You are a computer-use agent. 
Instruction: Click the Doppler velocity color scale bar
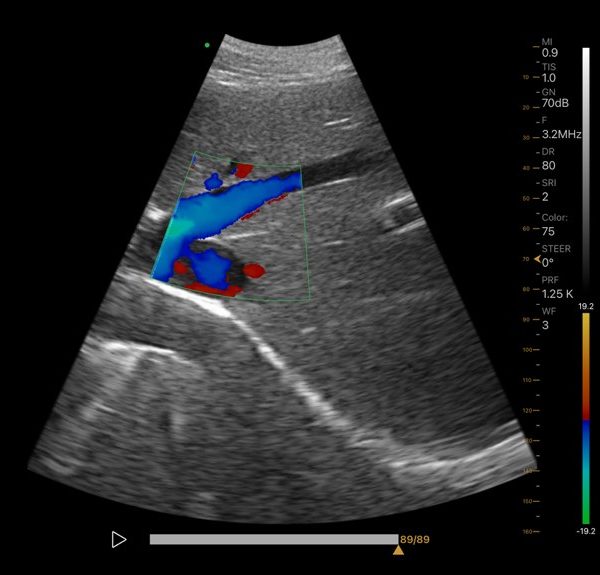[586, 420]
